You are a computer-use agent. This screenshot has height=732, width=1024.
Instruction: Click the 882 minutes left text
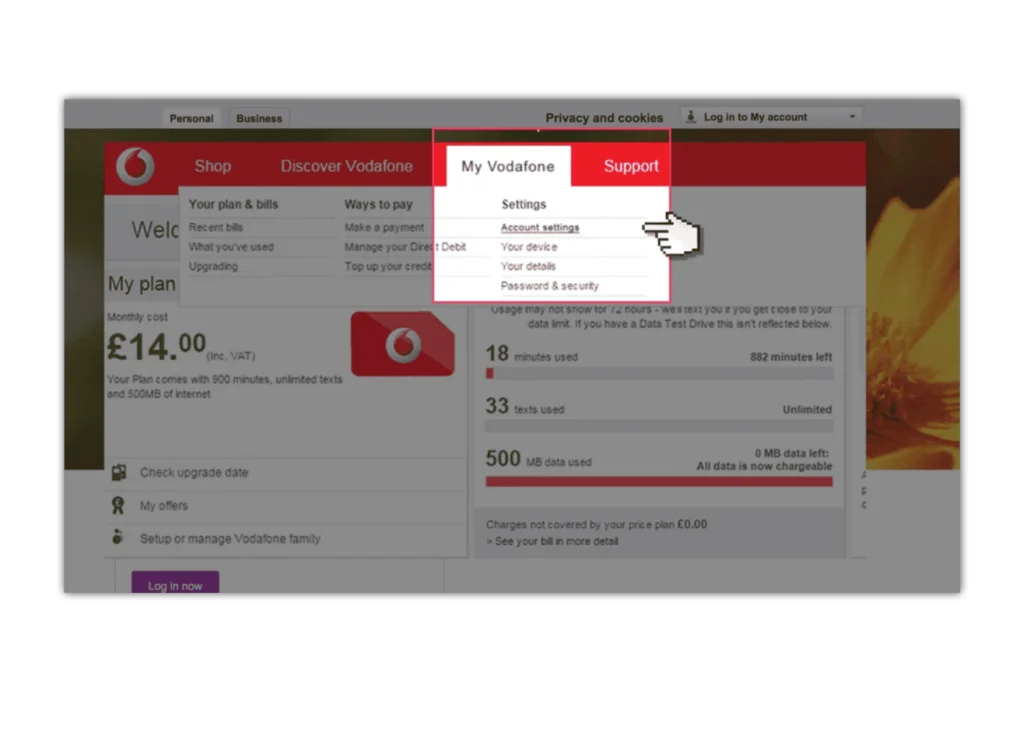tap(791, 357)
